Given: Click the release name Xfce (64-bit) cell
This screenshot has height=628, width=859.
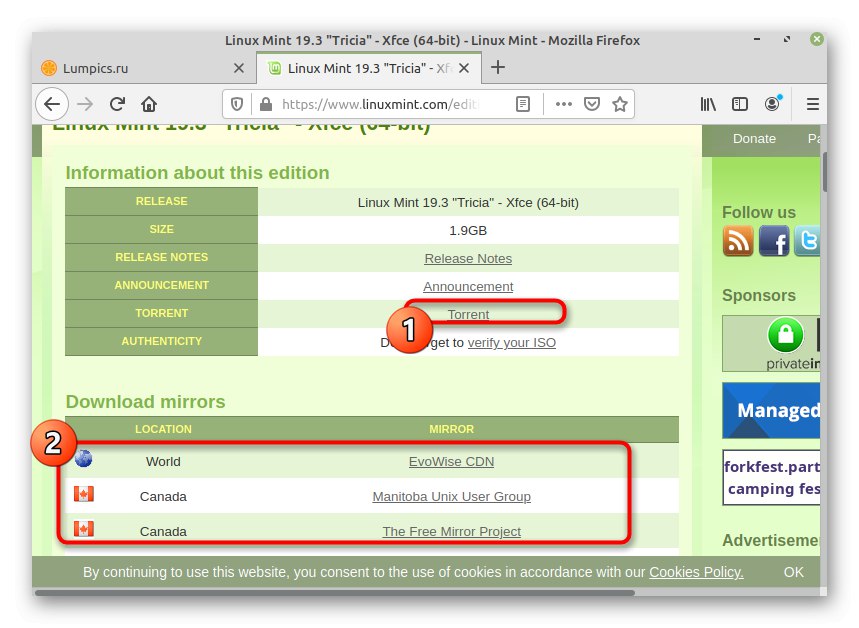Looking at the screenshot, I should (x=468, y=203).
